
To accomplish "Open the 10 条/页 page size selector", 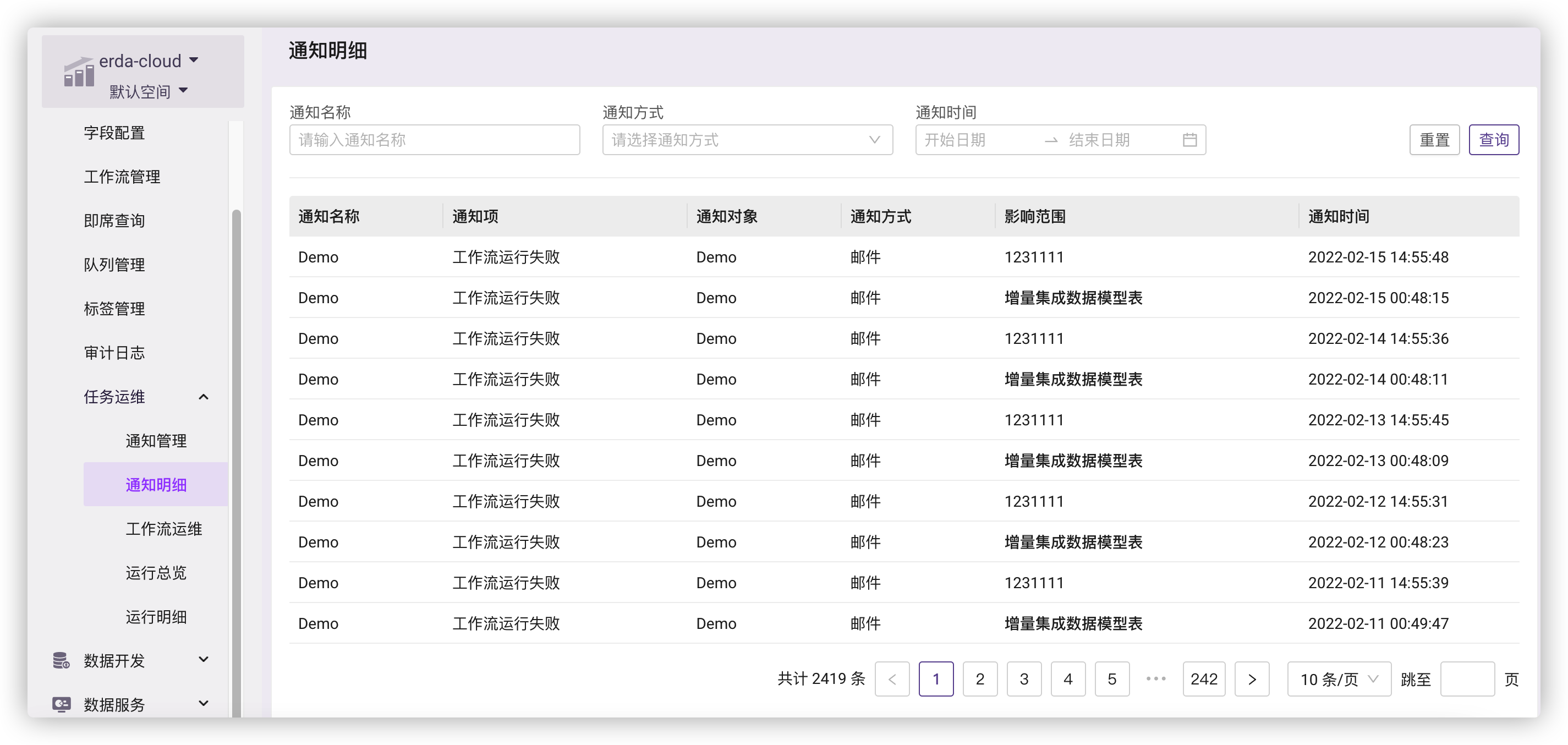I will point(1339,680).
